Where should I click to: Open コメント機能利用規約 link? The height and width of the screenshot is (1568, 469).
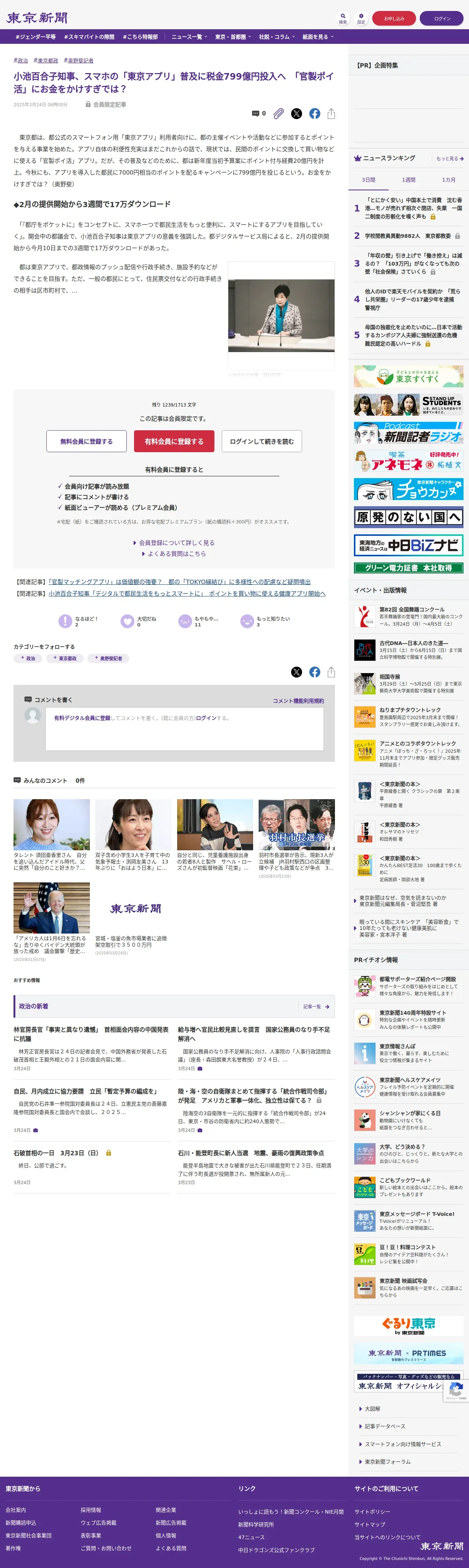coord(298,701)
